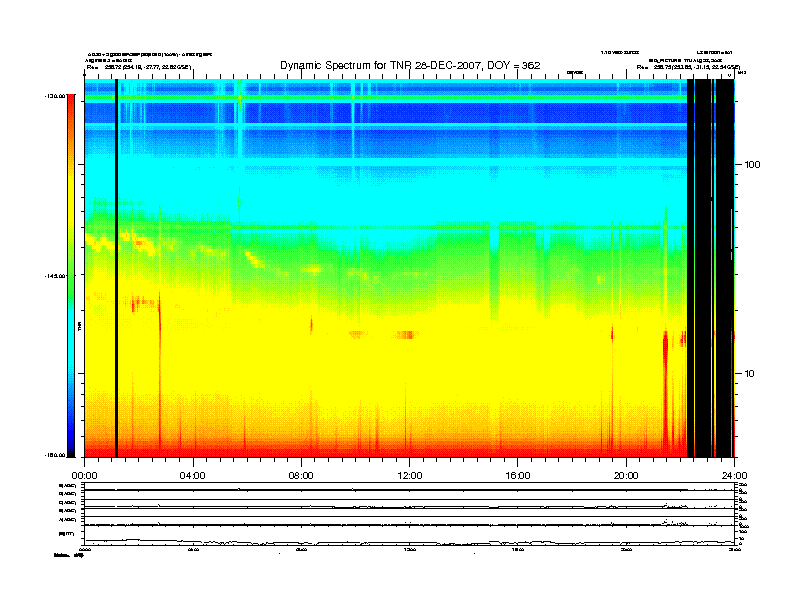The image size is (792, 612).
Task: Click the 10 frequency axis label
Action: (x=750, y=374)
